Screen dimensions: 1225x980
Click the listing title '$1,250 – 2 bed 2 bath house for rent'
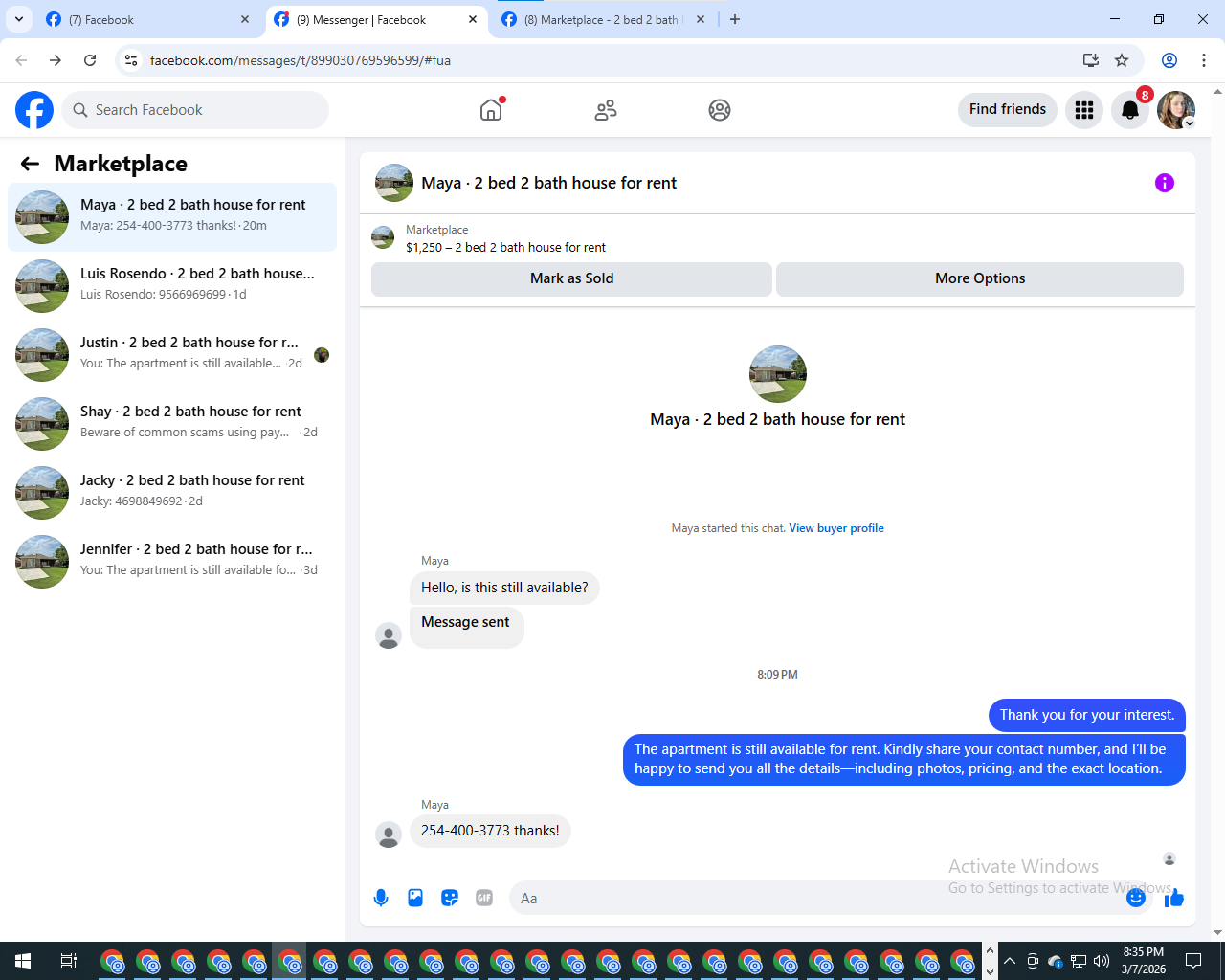[x=505, y=248]
